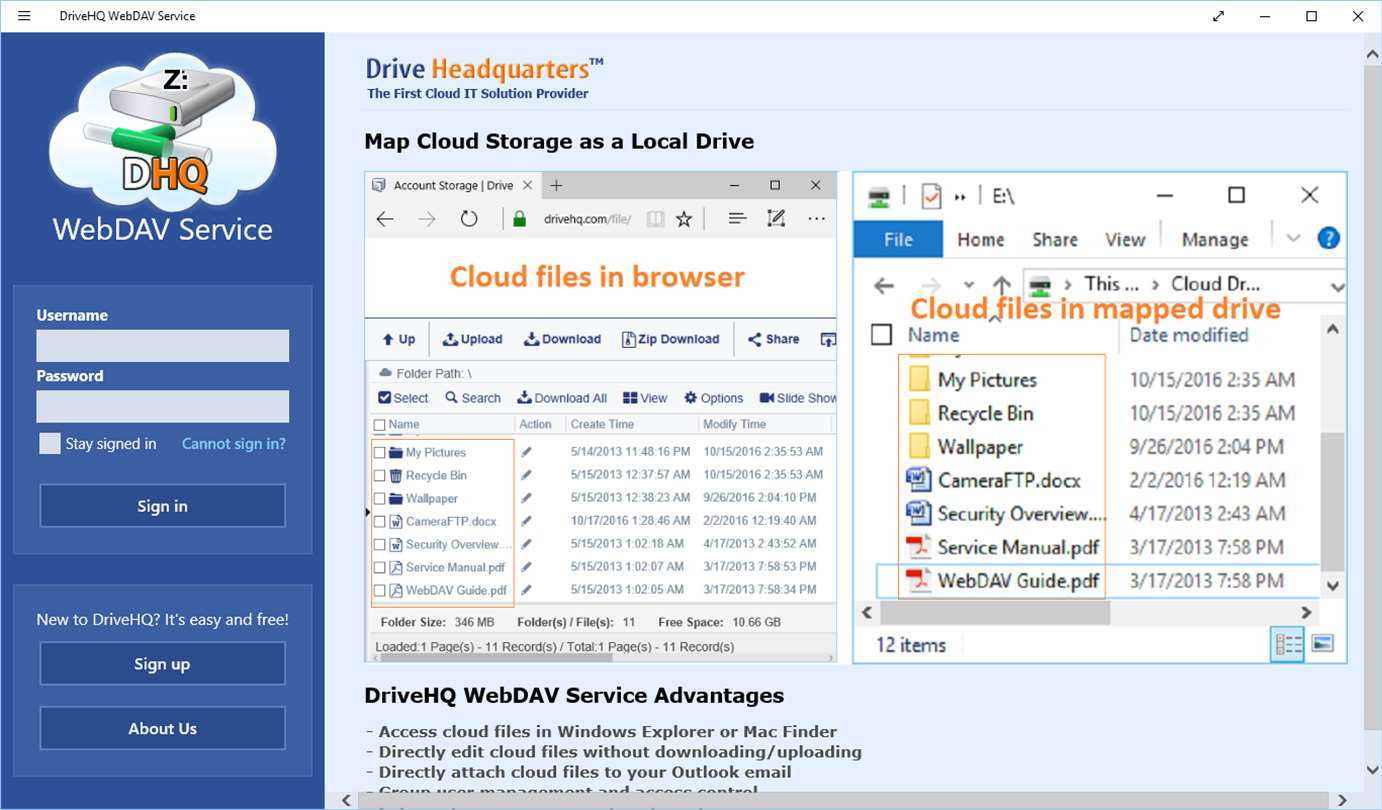Tick the My Pictures checkbox in browser list
This screenshot has height=810, width=1382.
pyautogui.click(x=379, y=453)
